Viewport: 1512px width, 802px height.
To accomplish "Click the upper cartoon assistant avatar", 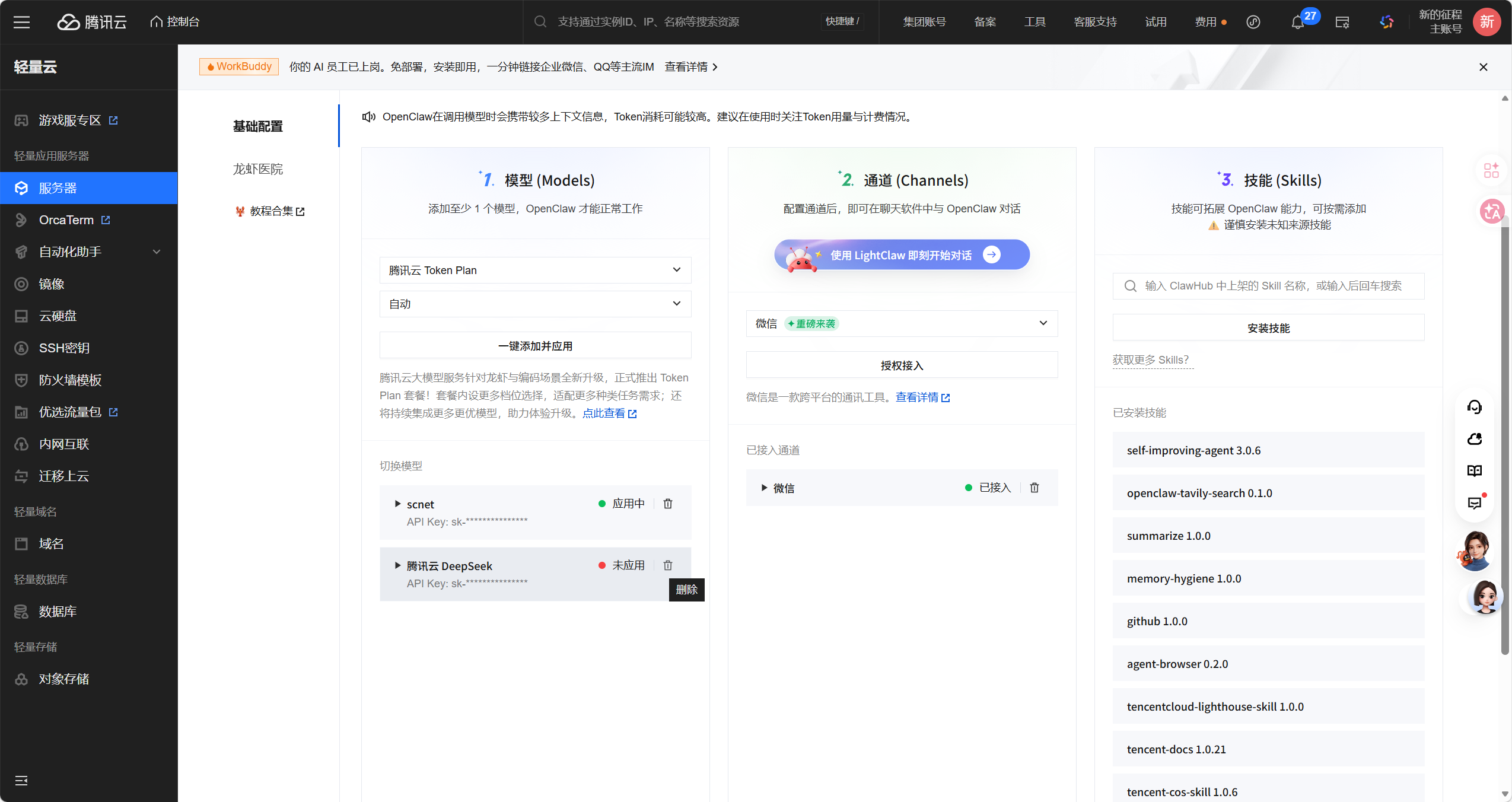I will pyautogui.click(x=1475, y=551).
